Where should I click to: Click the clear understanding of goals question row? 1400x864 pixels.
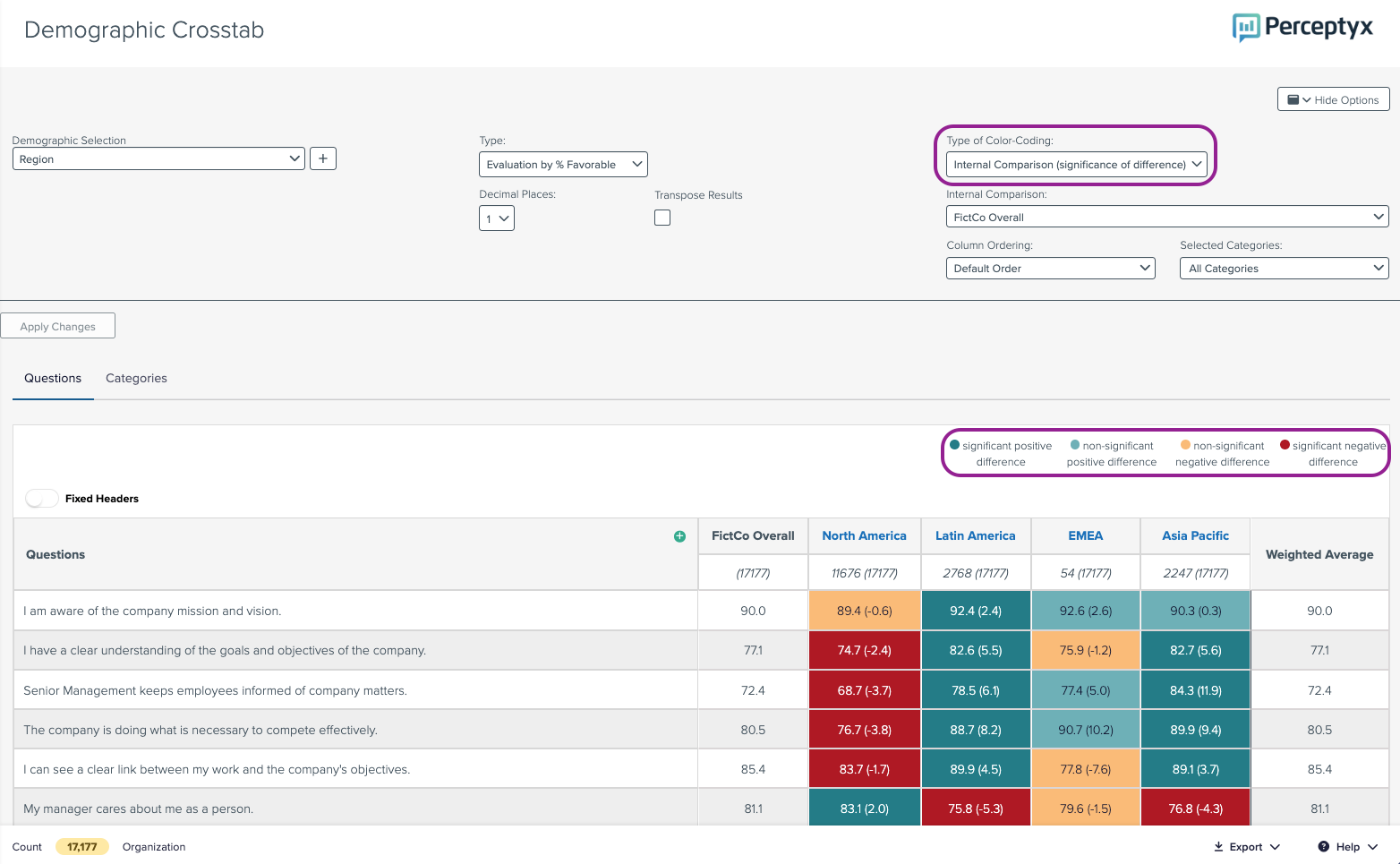[x=355, y=650]
